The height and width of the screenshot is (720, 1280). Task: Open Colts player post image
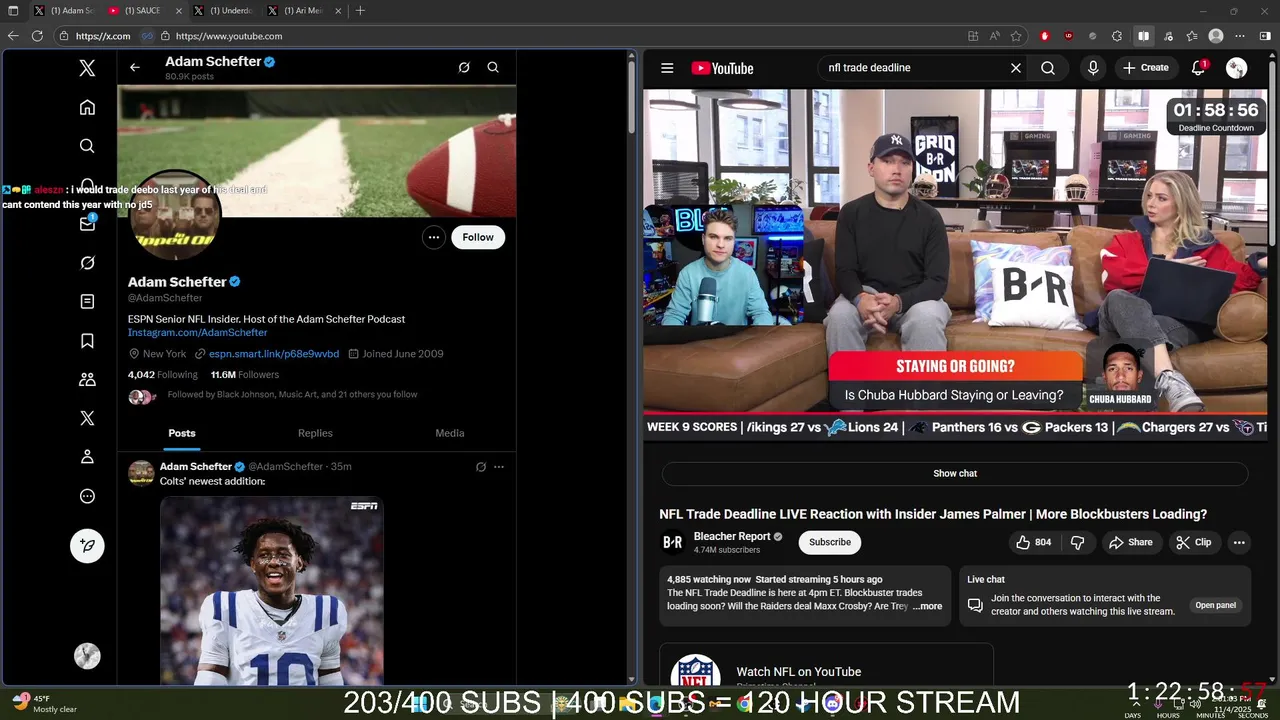pyautogui.click(x=272, y=590)
